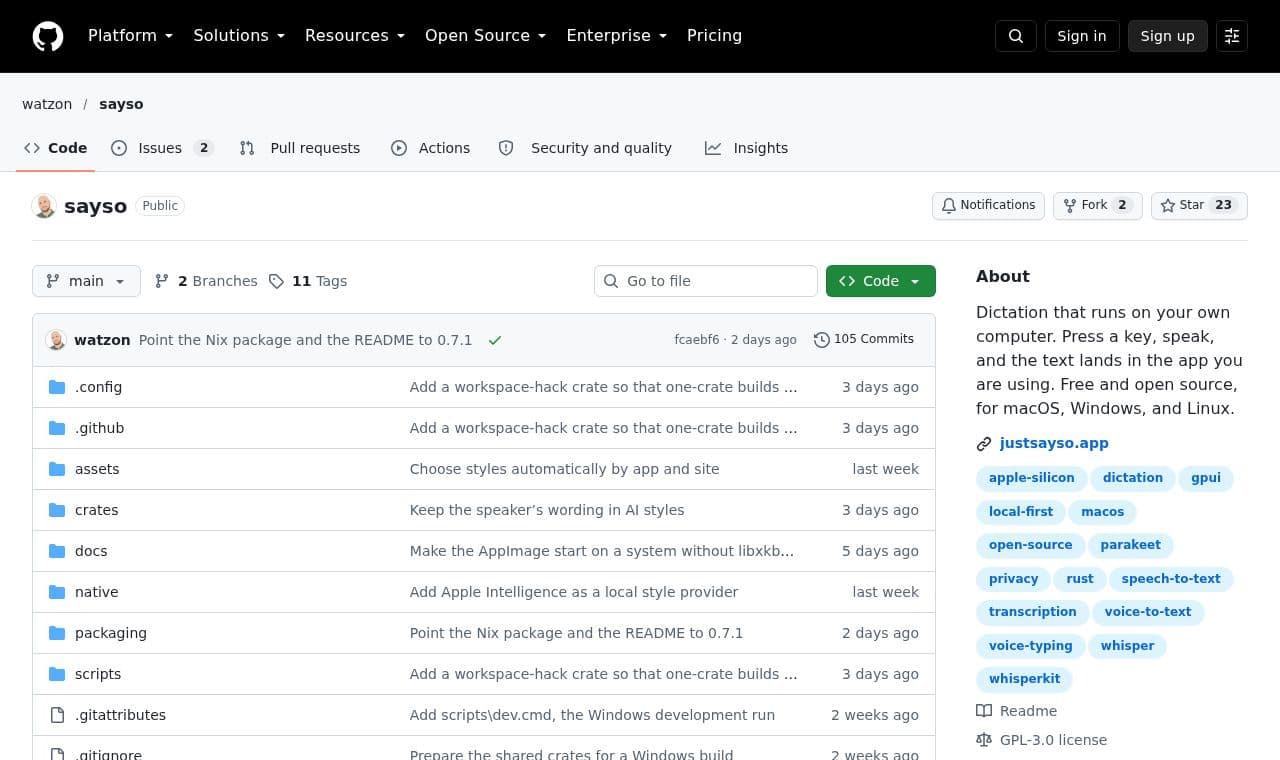This screenshot has width=1280, height=760.
Task: Expand the Solutions menu
Action: [x=239, y=36]
